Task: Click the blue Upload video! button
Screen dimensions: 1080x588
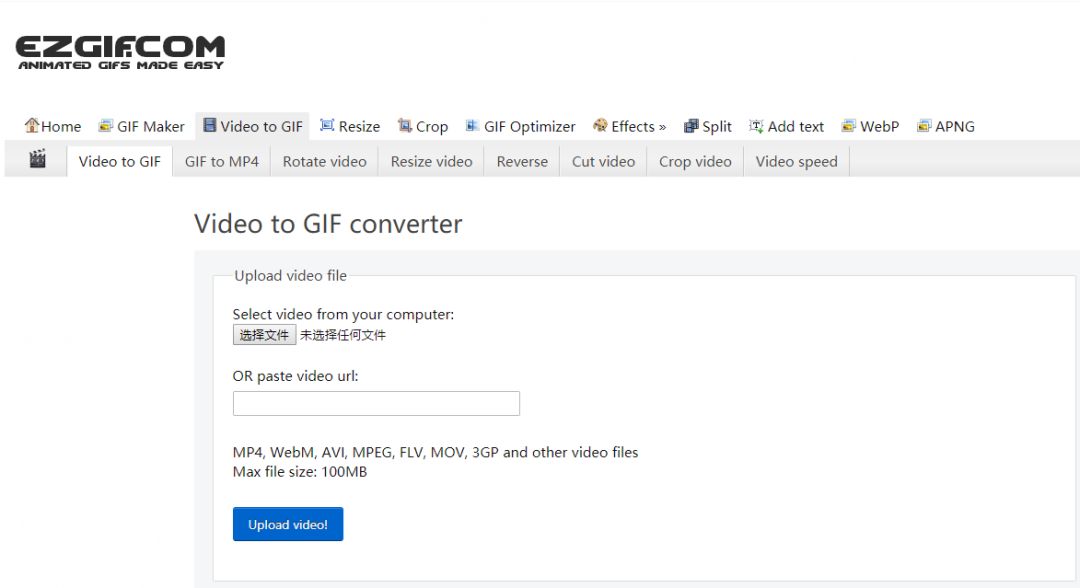Action: (288, 525)
